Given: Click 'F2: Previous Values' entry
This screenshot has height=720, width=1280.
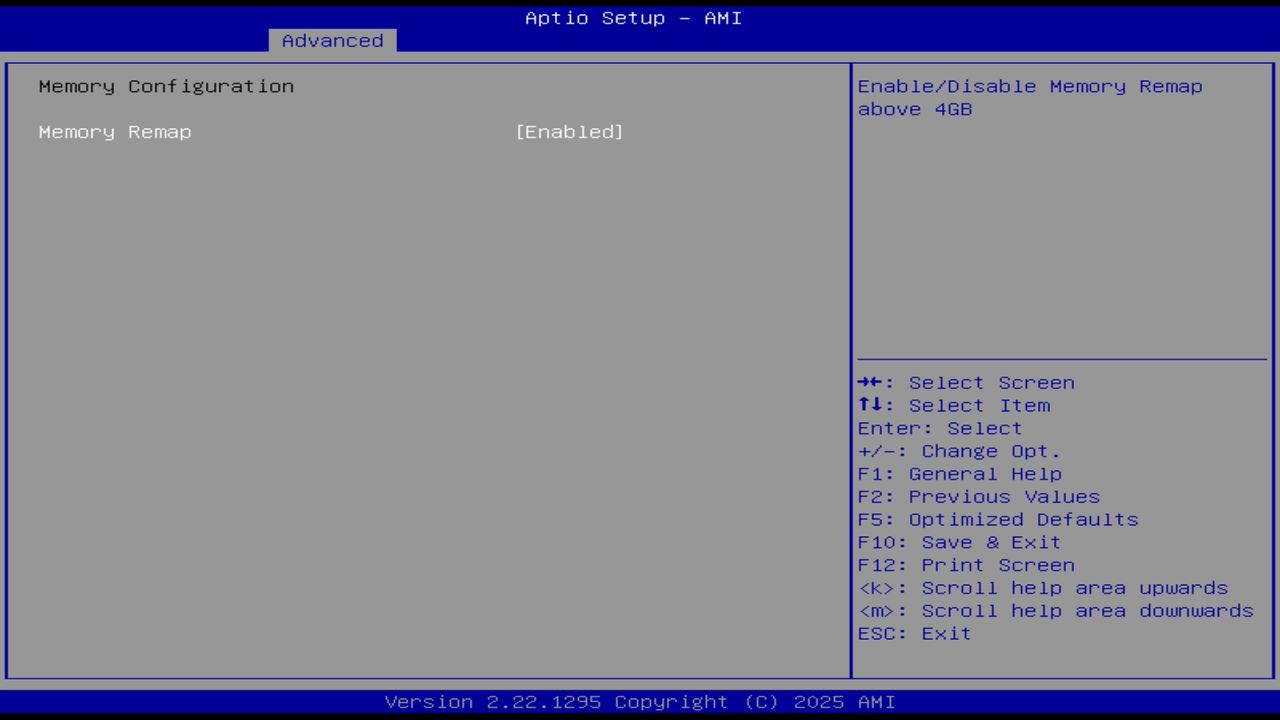Looking at the screenshot, I should click(978, 496).
